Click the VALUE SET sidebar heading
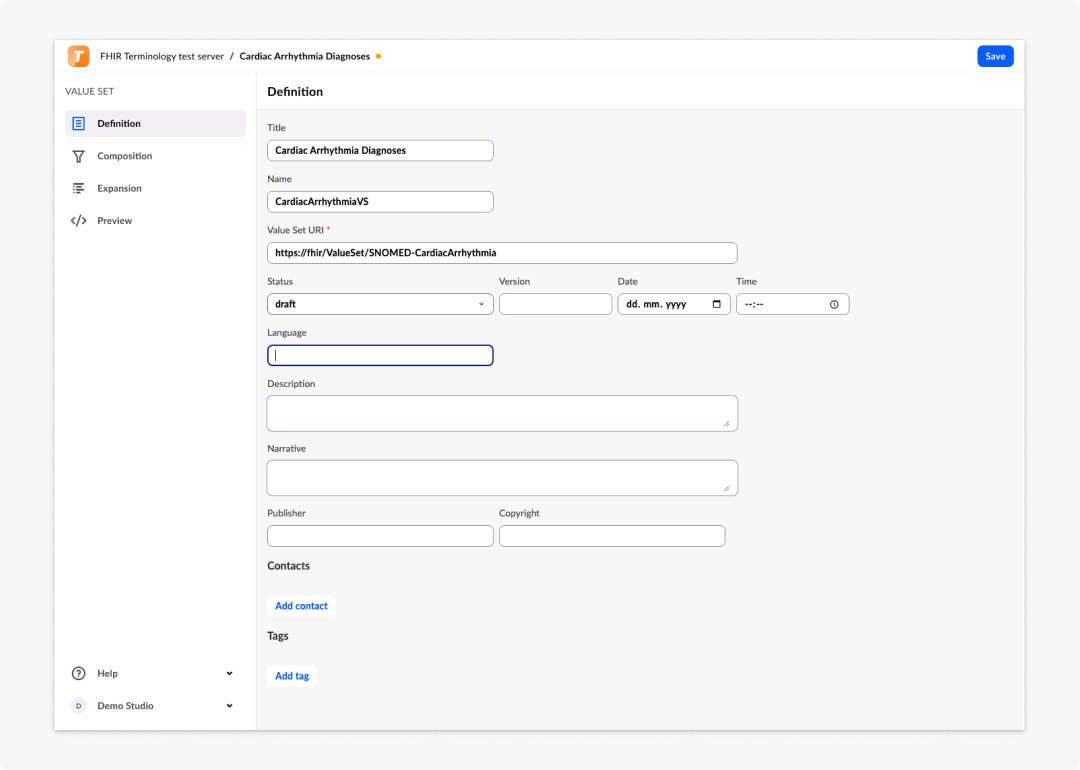This screenshot has width=1080, height=770. pos(90,91)
